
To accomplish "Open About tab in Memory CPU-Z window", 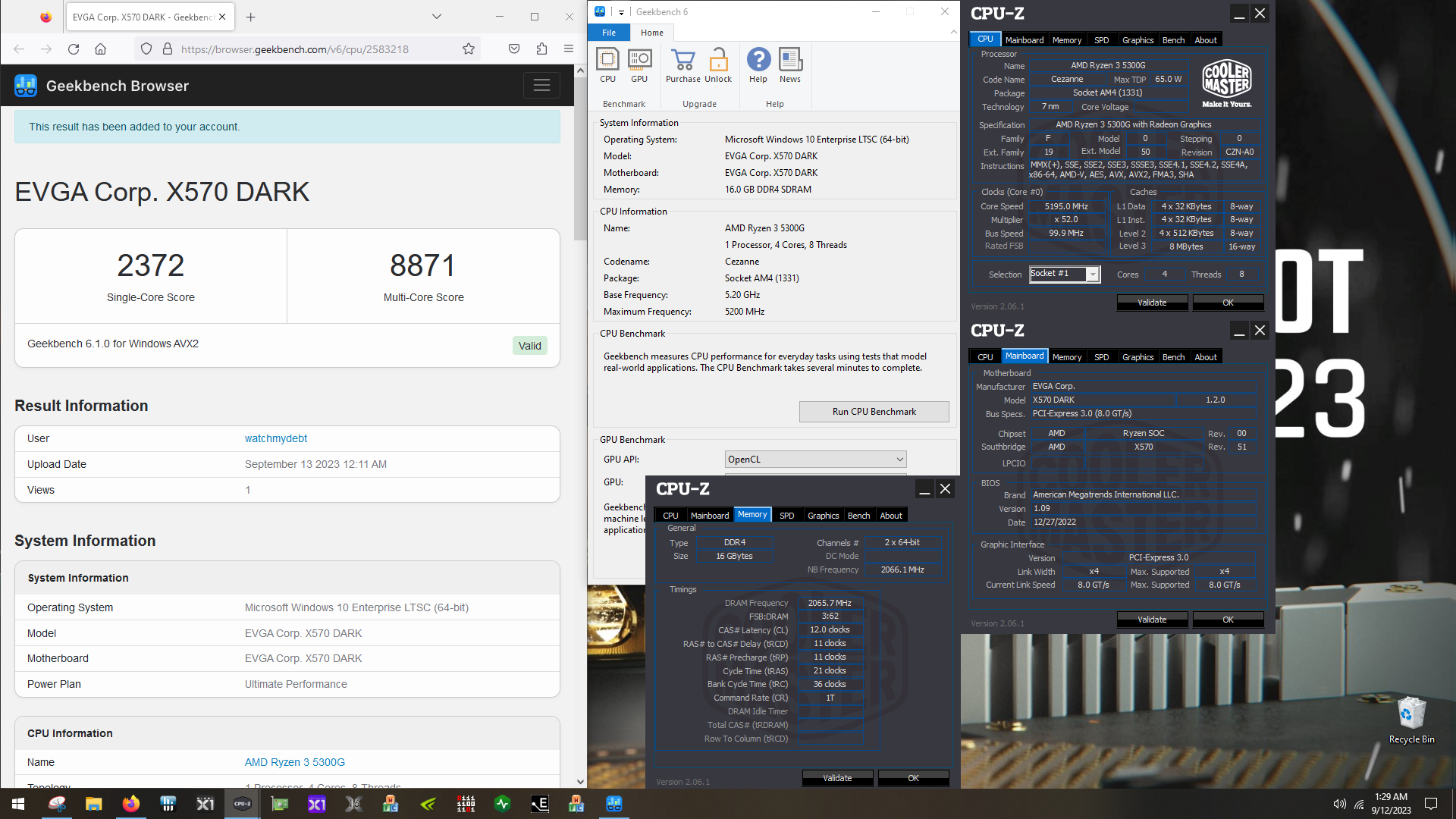I will point(891,516).
